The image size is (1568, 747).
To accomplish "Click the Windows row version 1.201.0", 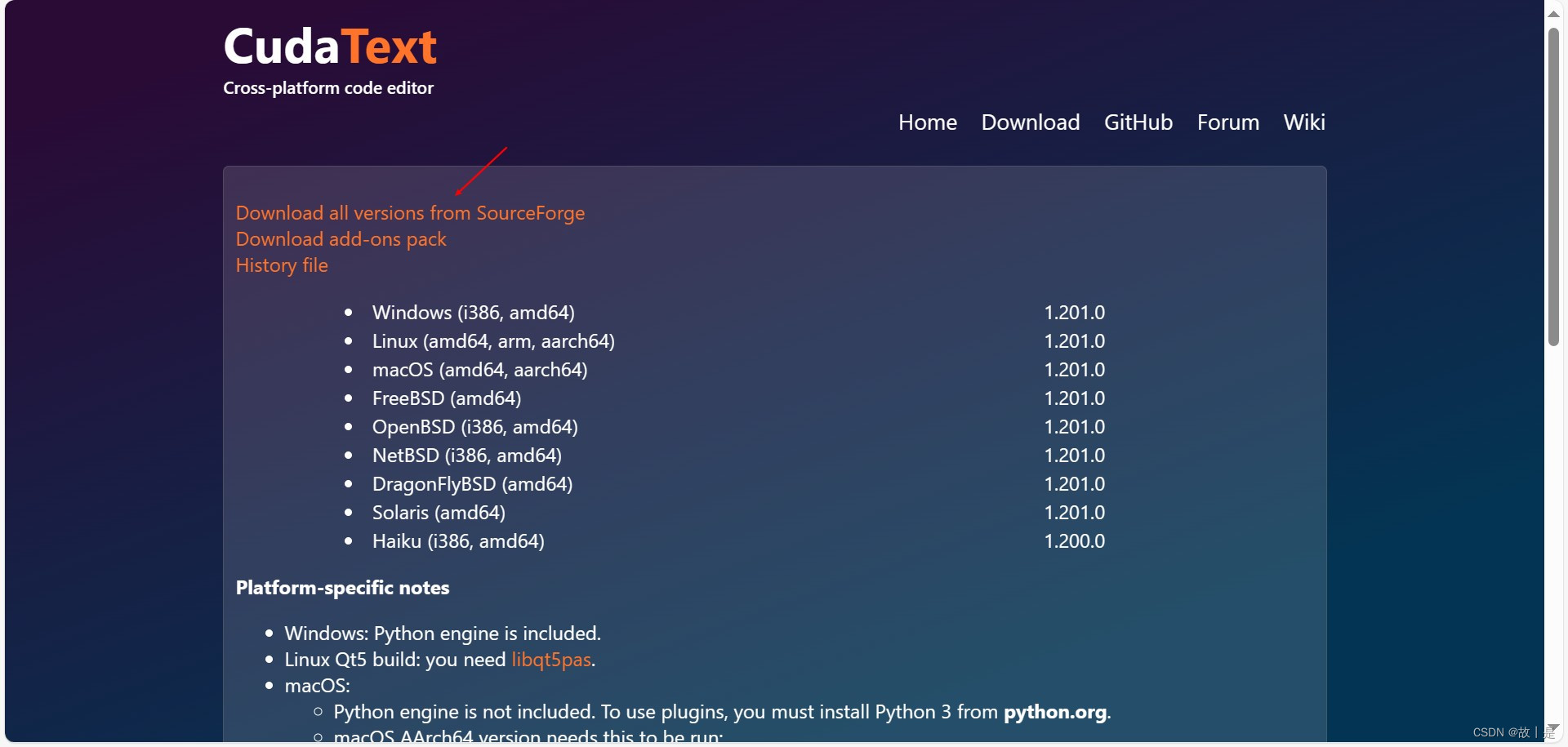I will click(1074, 313).
